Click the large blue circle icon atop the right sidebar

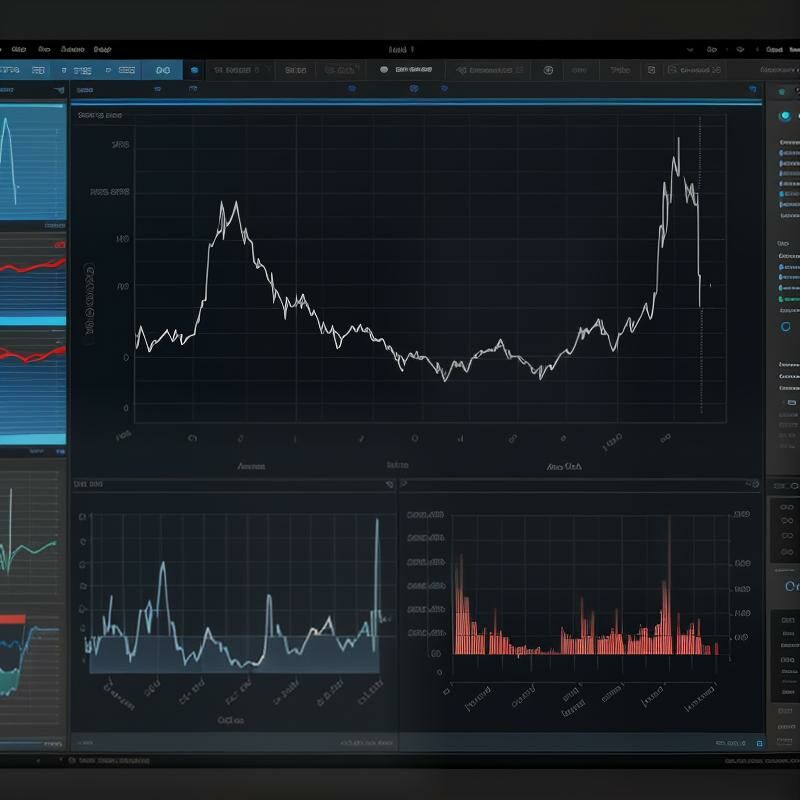click(785, 117)
